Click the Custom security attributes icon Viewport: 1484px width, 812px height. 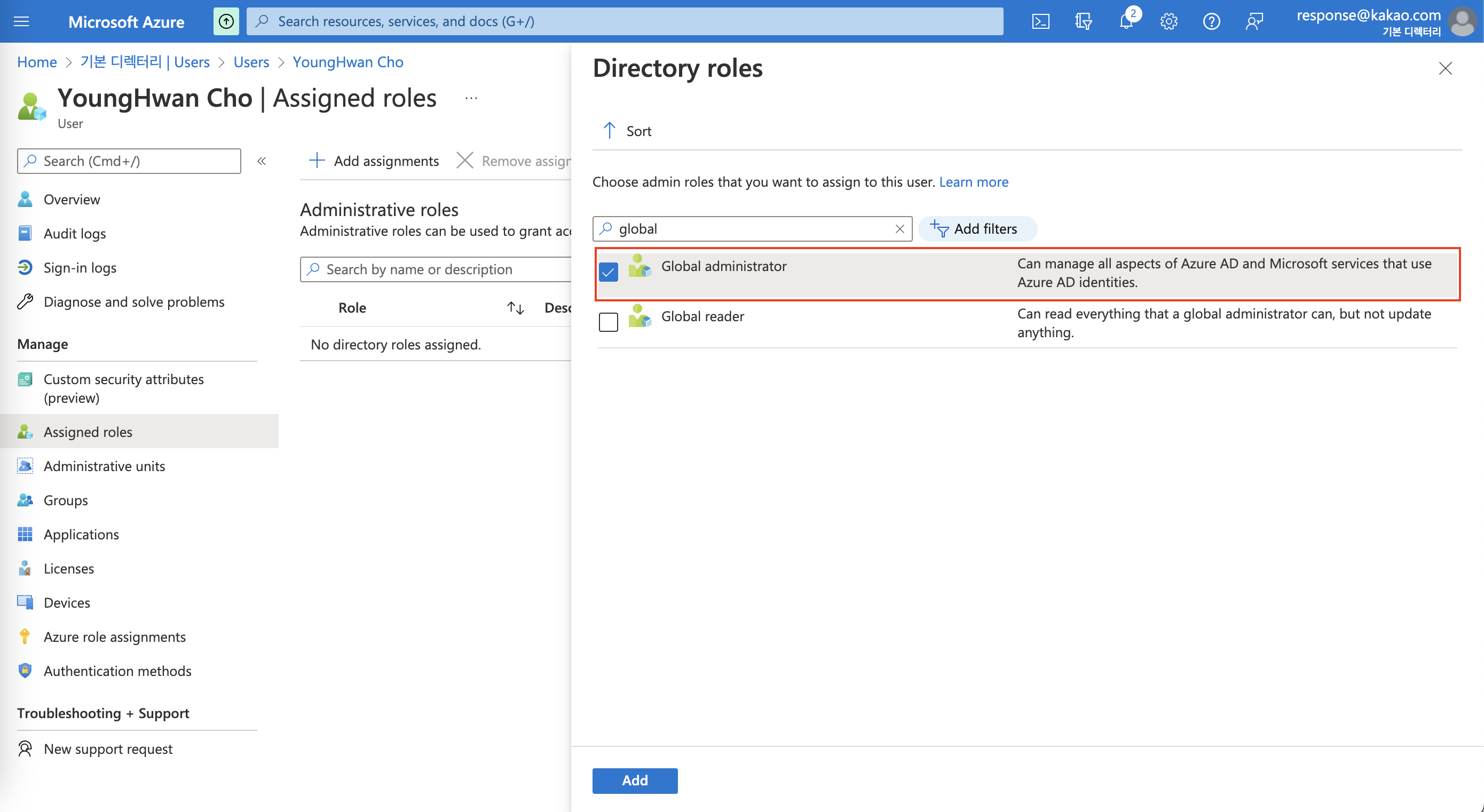[25, 379]
